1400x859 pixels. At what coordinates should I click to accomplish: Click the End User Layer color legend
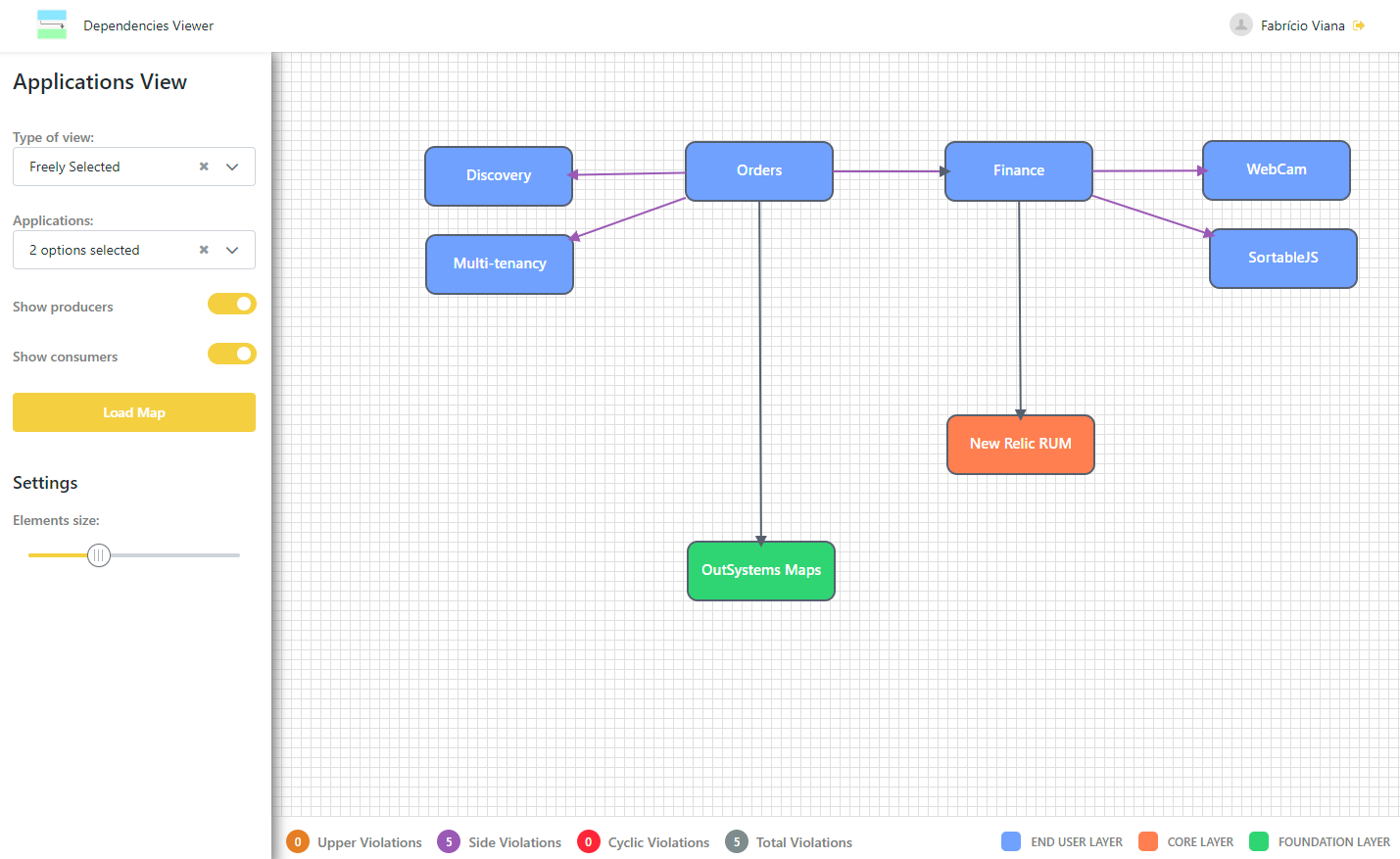tap(1011, 841)
